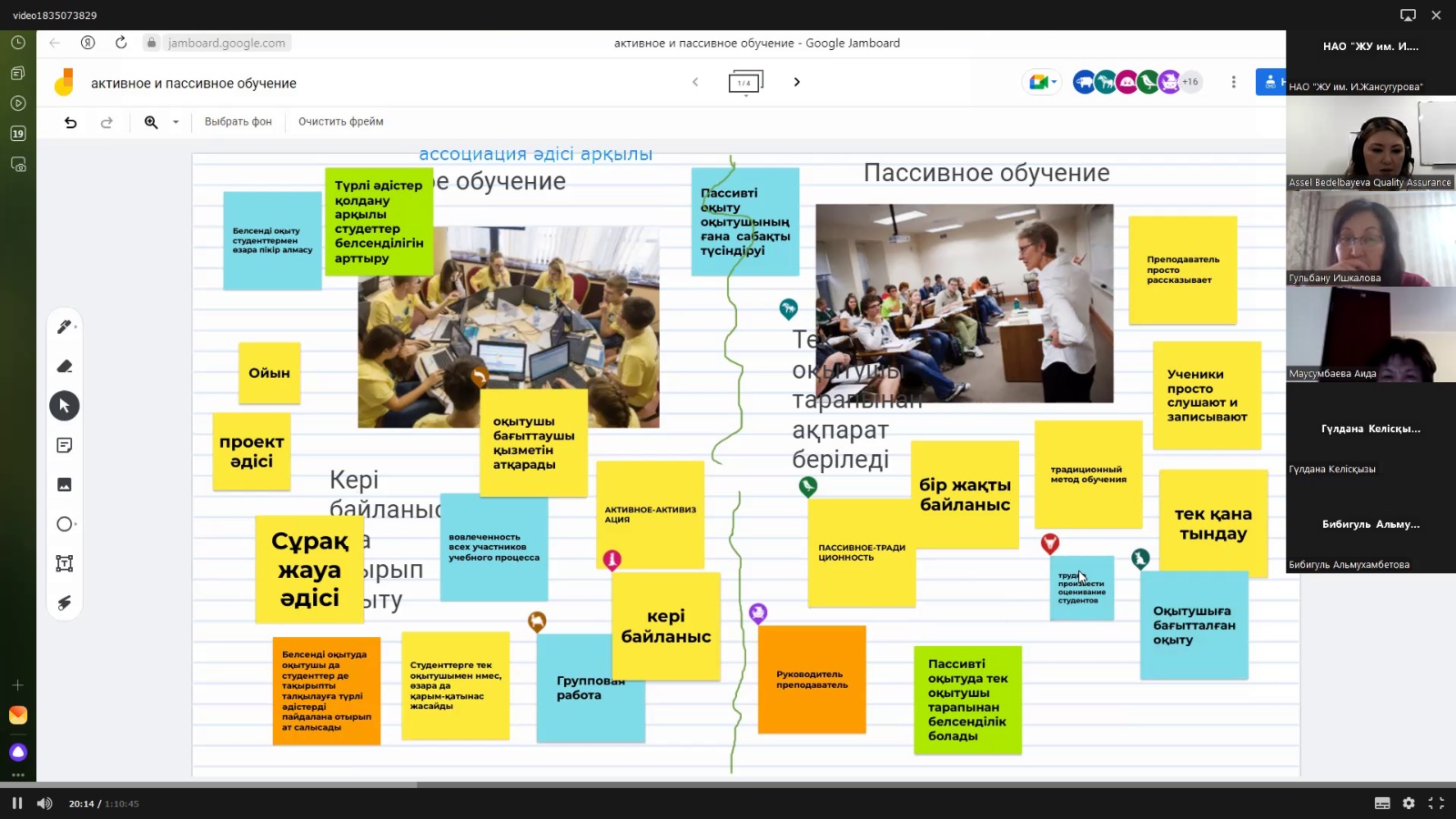Add a sticky note with the toolbar icon
This screenshot has width=1456, height=819.
64,445
